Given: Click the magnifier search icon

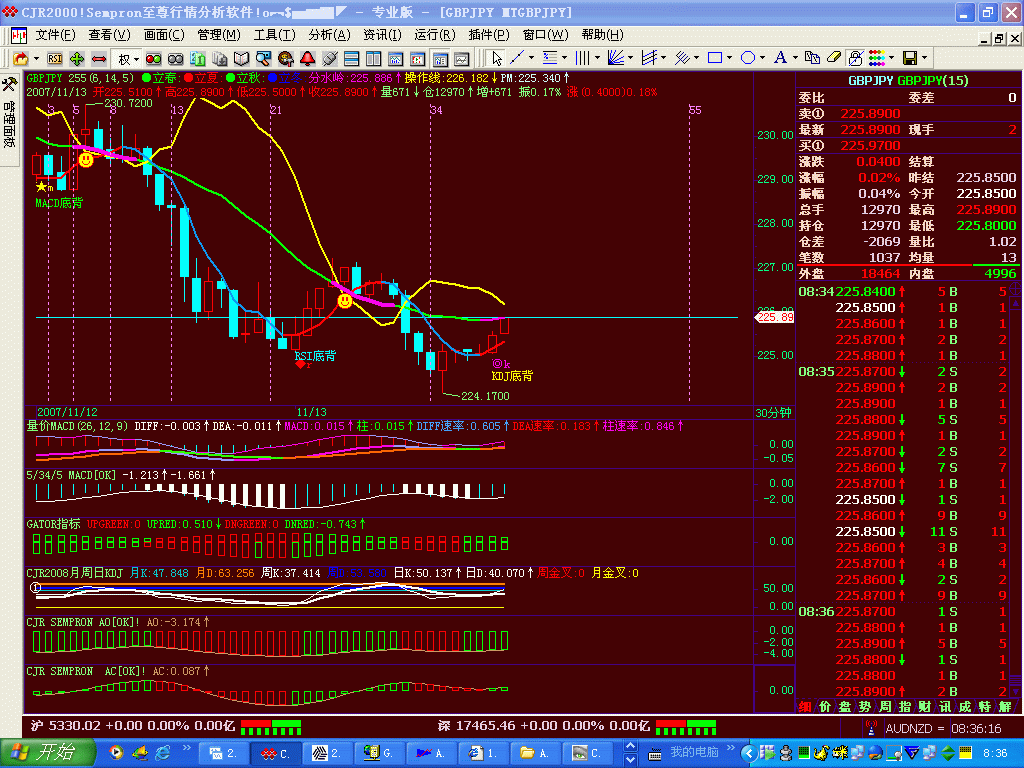Looking at the screenshot, I should 263,59.
